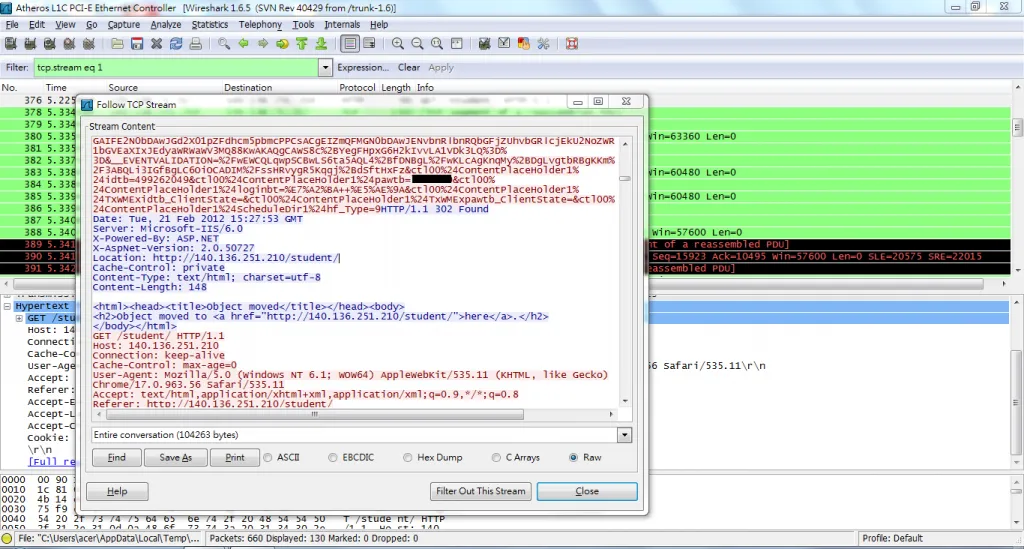Open a capture file via the folder icon

pyautogui.click(x=117, y=44)
